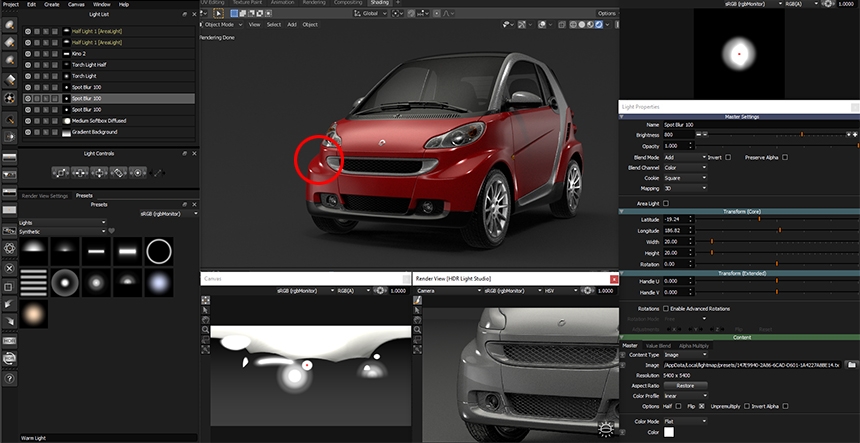Viewport: 860px width, 443px height.
Task: Select the ring light preset thumbnail
Action: pyautogui.click(x=159, y=251)
